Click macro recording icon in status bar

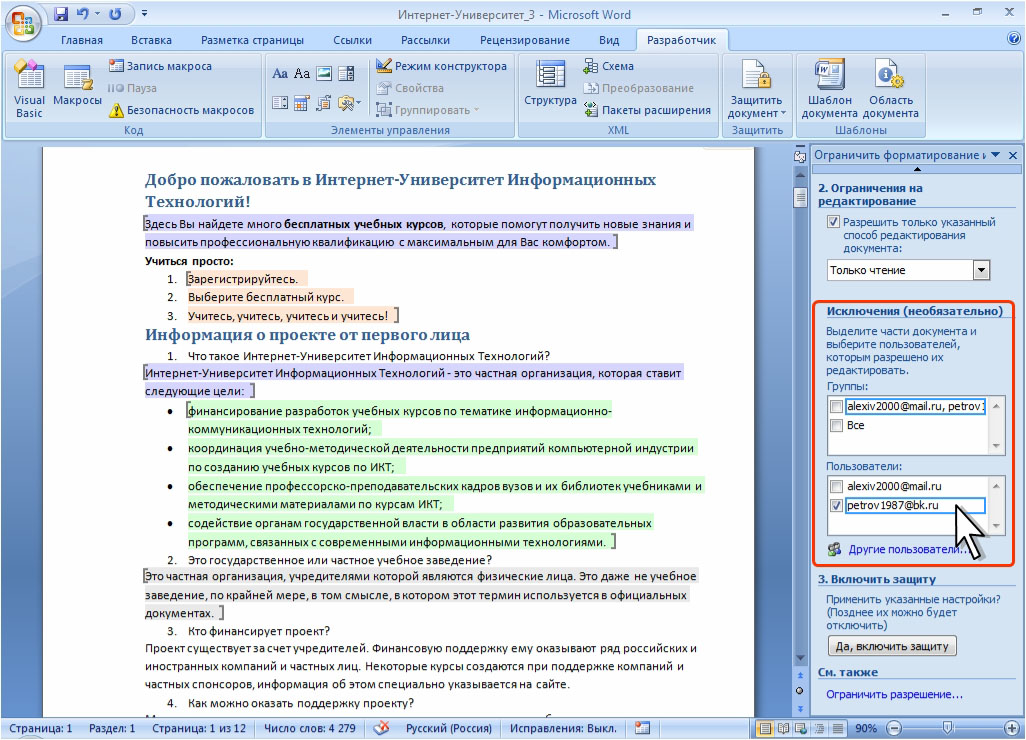(x=643, y=728)
